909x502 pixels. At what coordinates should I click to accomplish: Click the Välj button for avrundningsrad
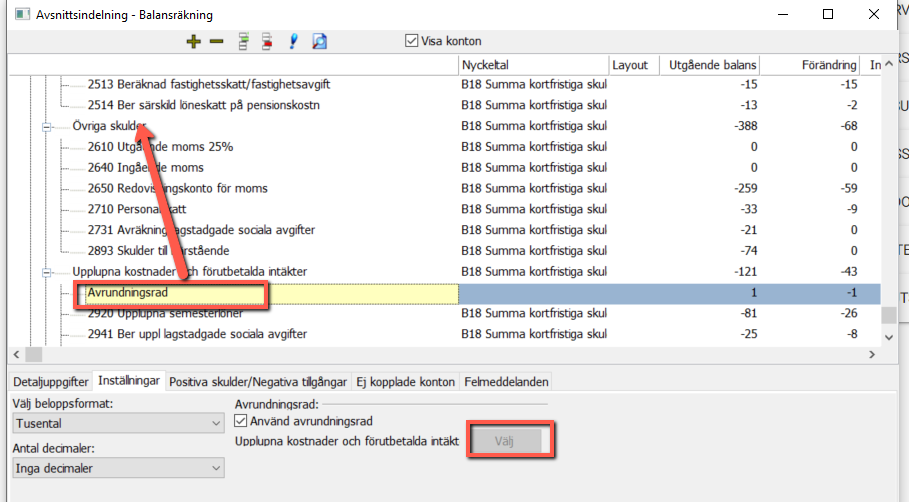coord(505,441)
